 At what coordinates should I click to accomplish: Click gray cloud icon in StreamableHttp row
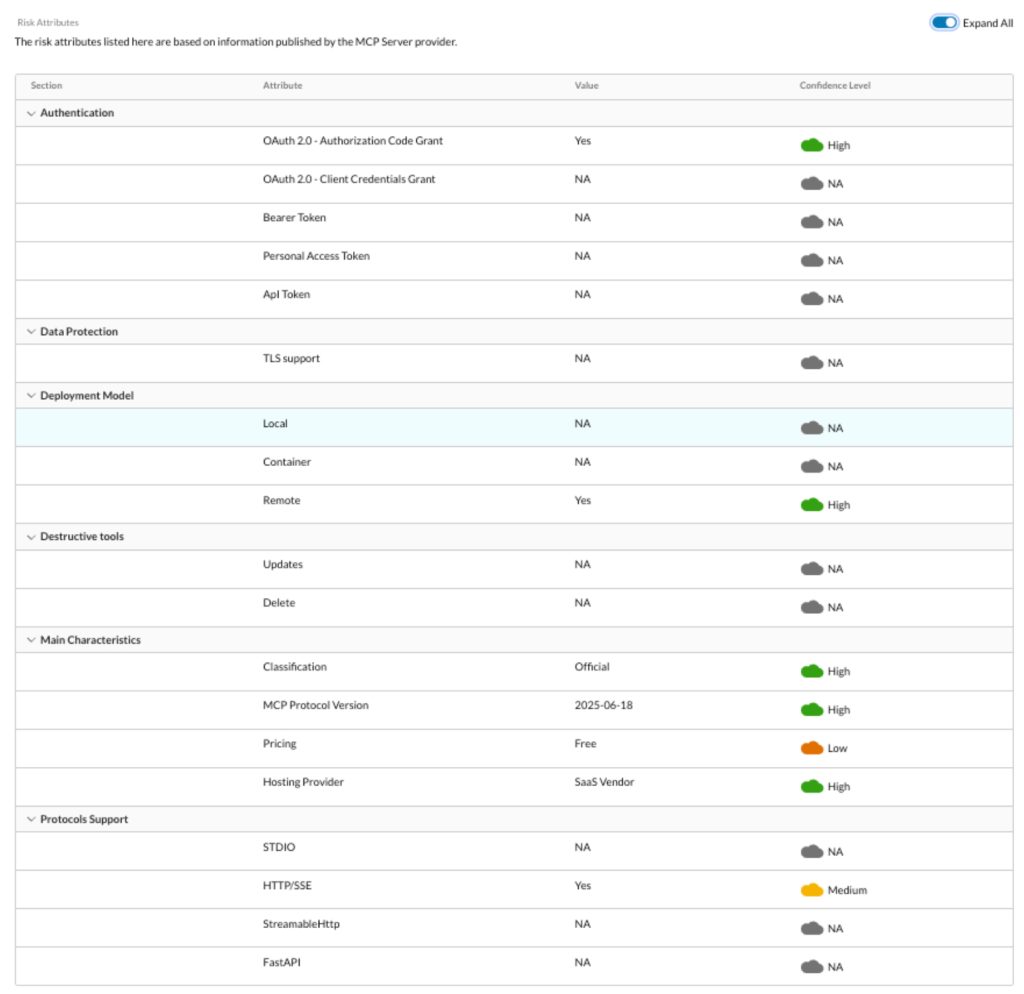(x=812, y=929)
